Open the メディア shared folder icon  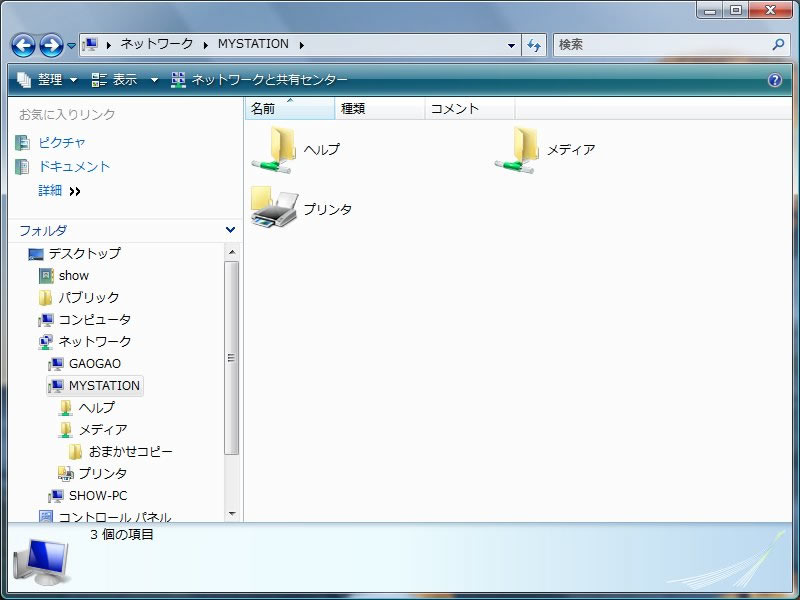coord(516,150)
